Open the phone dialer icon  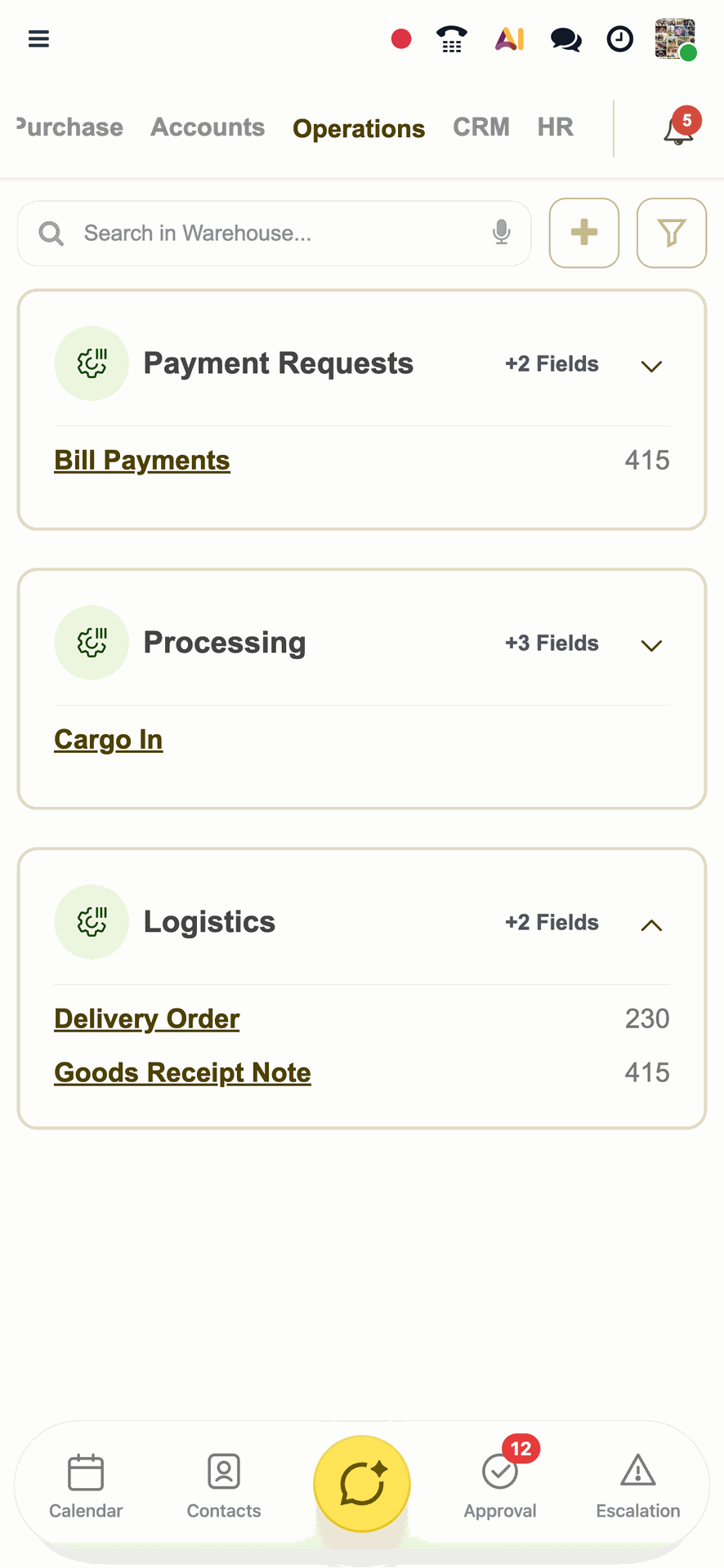[452, 38]
